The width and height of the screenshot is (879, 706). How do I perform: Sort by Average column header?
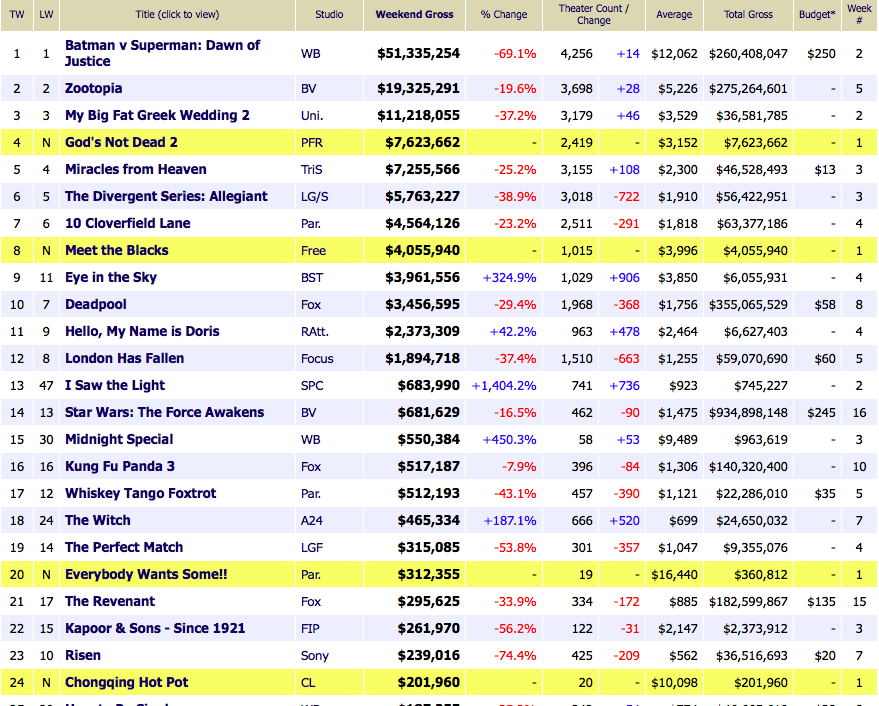pyautogui.click(x=674, y=15)
